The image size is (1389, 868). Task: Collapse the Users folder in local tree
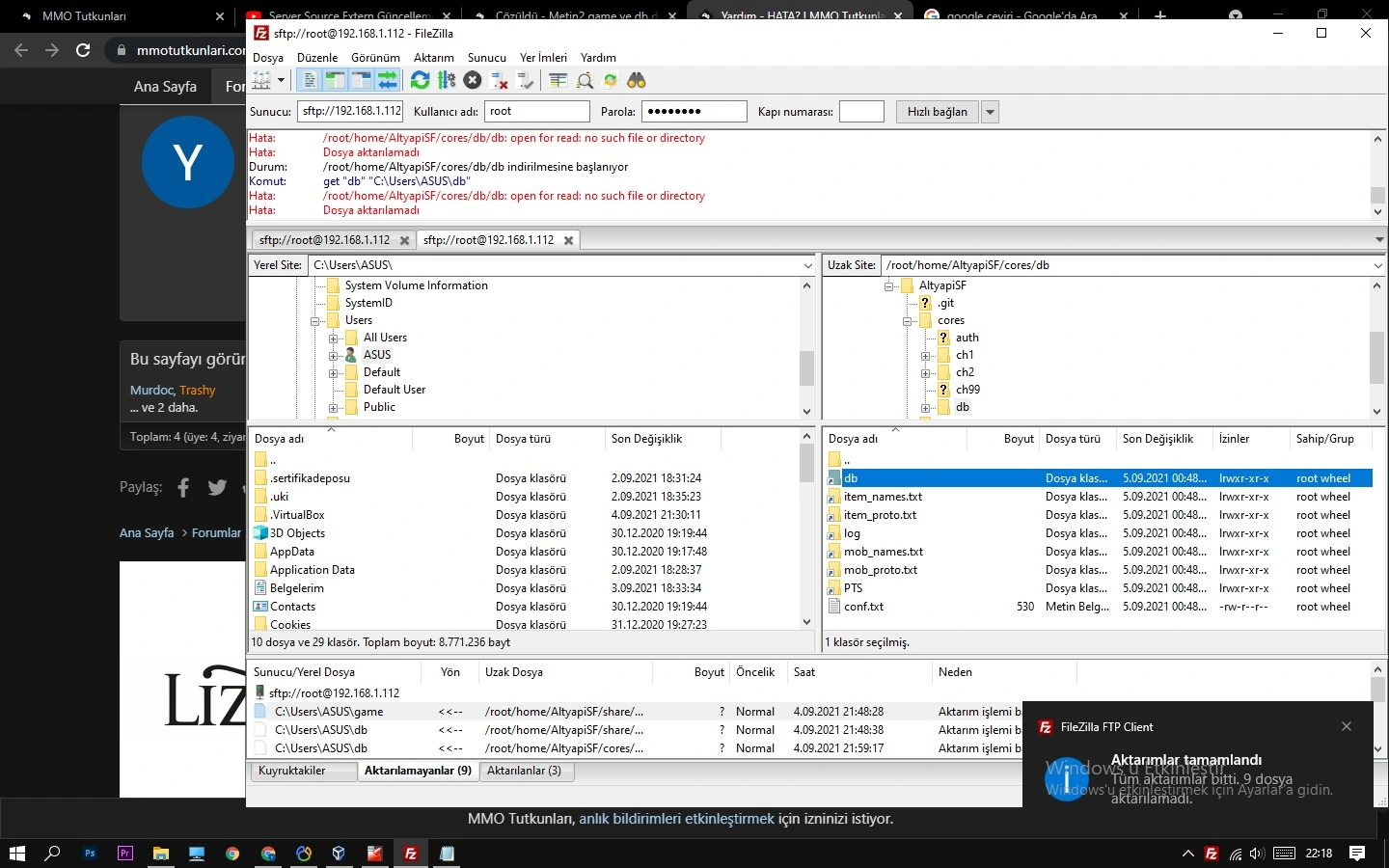tap(315, 321)
